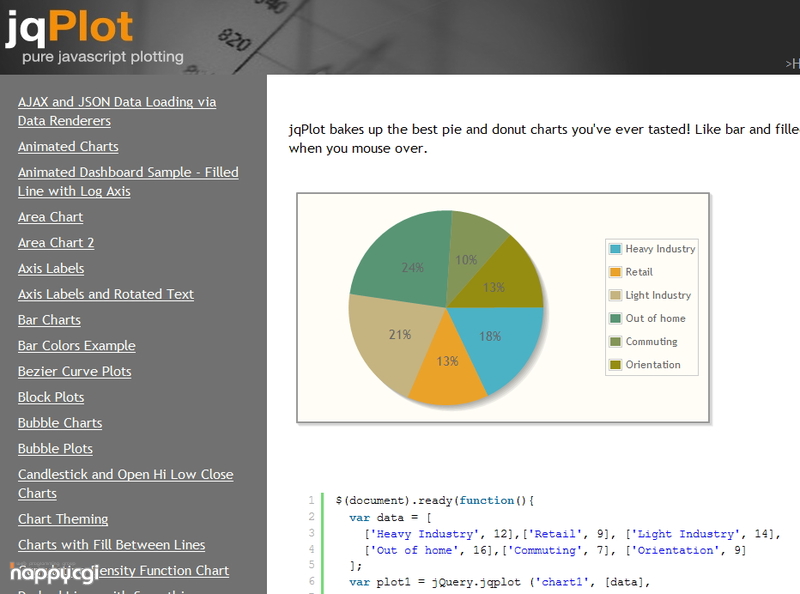Go to the Area Chart 2 example

pos(56,242)
